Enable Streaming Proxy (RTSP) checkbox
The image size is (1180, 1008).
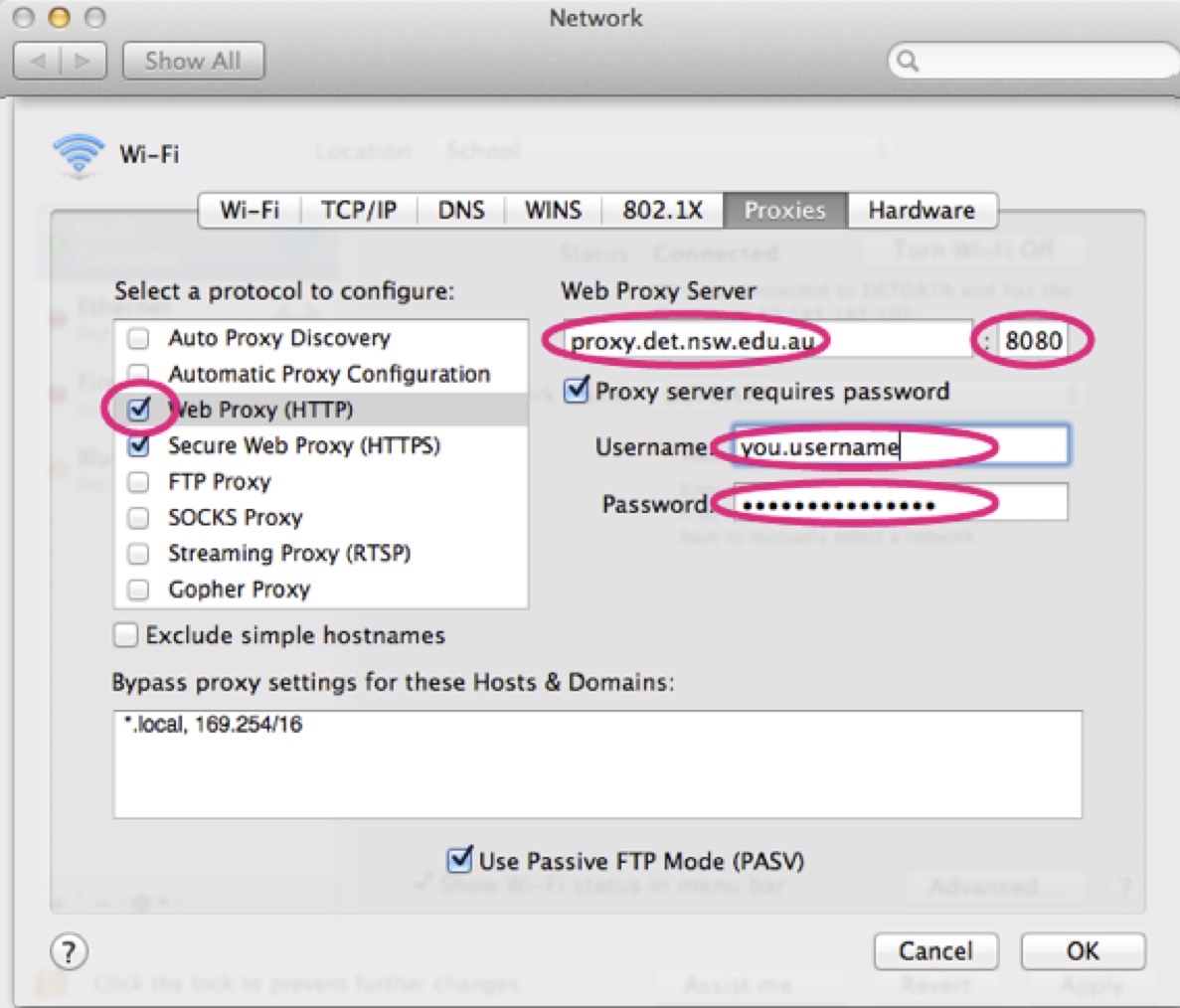[138, 554]
